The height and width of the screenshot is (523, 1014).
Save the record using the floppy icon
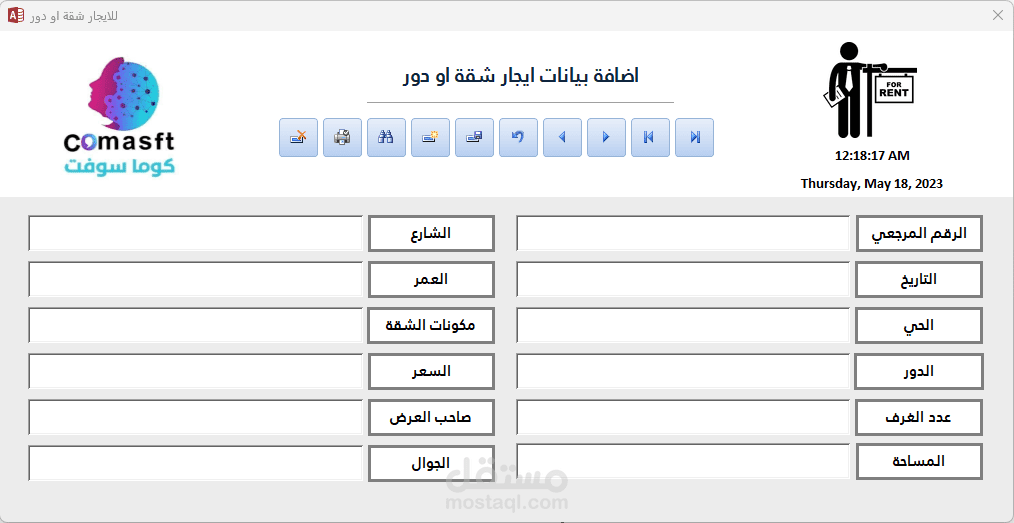pos(474,138)
